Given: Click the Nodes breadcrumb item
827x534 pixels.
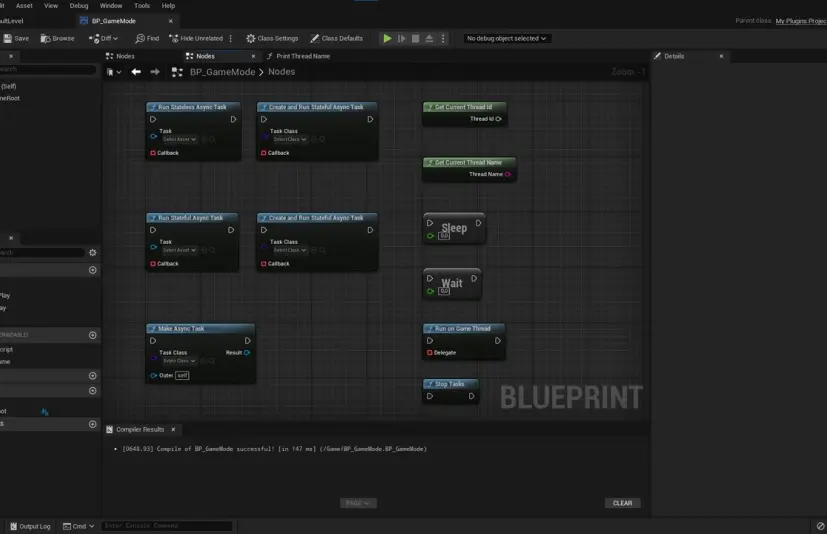Looking at the screenshot, I should (281, 72).
